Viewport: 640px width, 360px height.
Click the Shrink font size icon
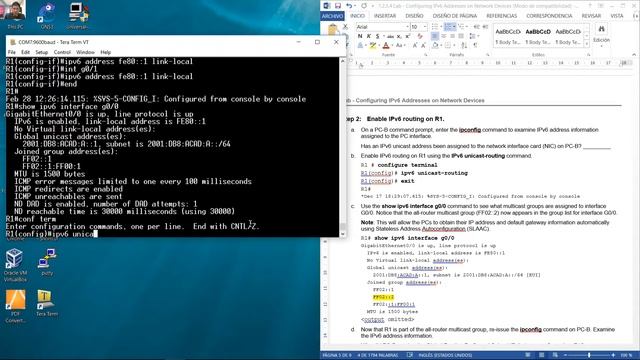[424, 45]
